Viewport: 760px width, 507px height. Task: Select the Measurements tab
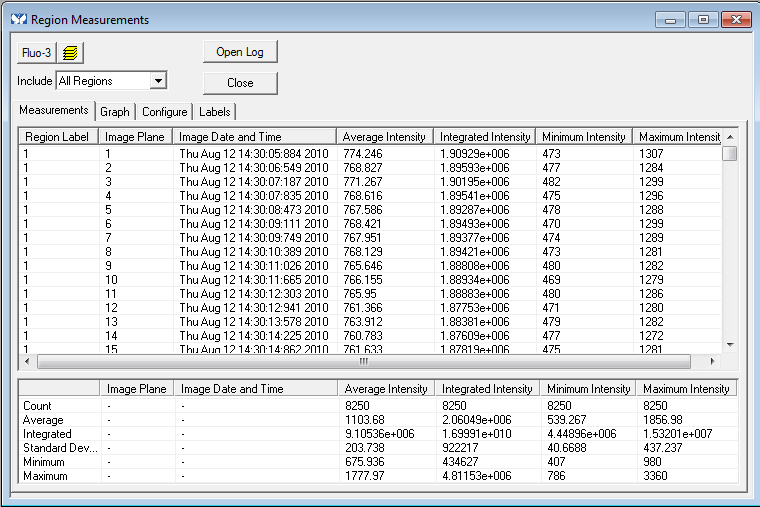(x=55, y=111)
